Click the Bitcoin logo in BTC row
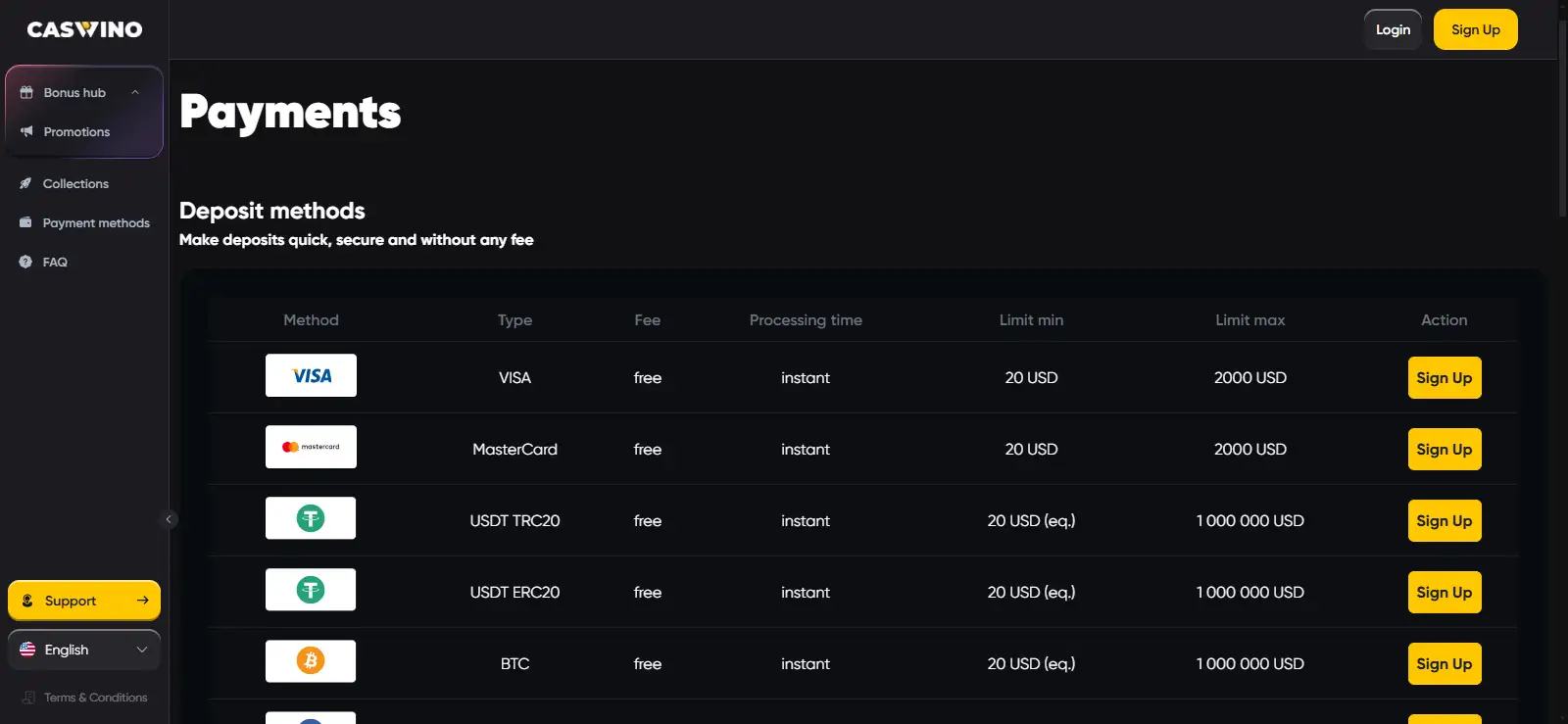Screen dimensions: 1568x724 311,661
